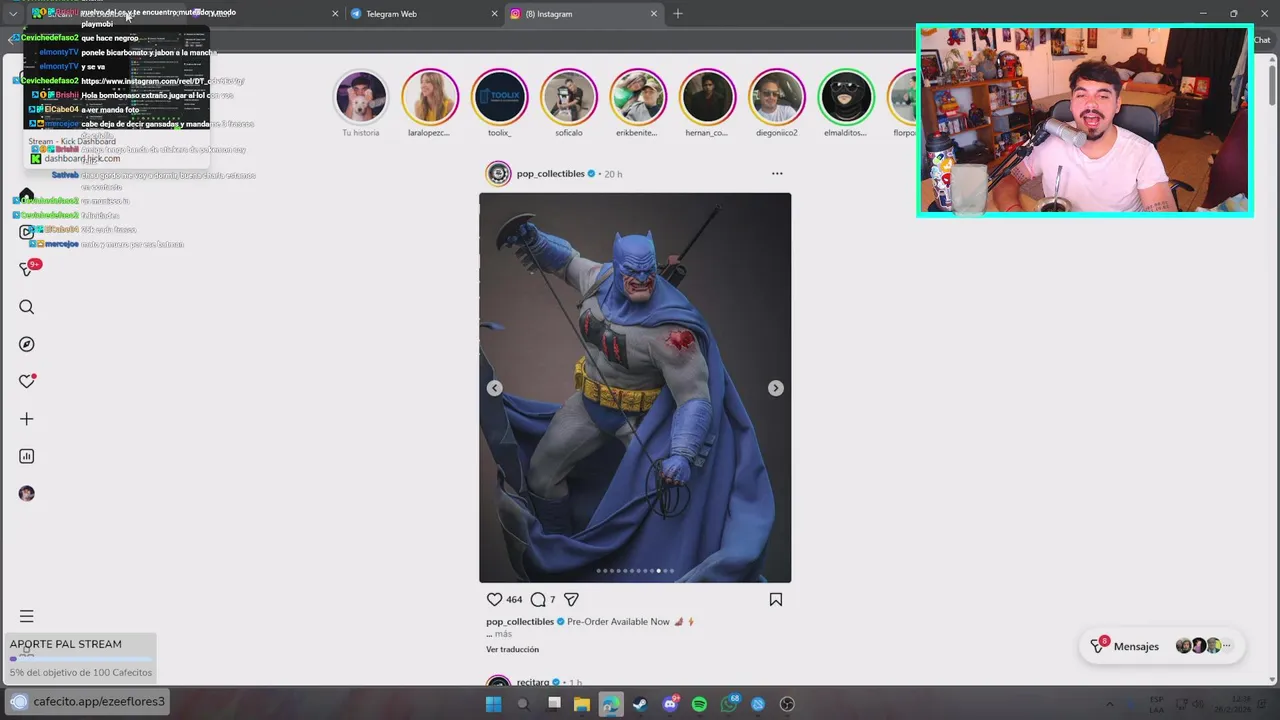Close the Telegram Web tab
This screenshot has width=1280, height=720.
(494, 14)
